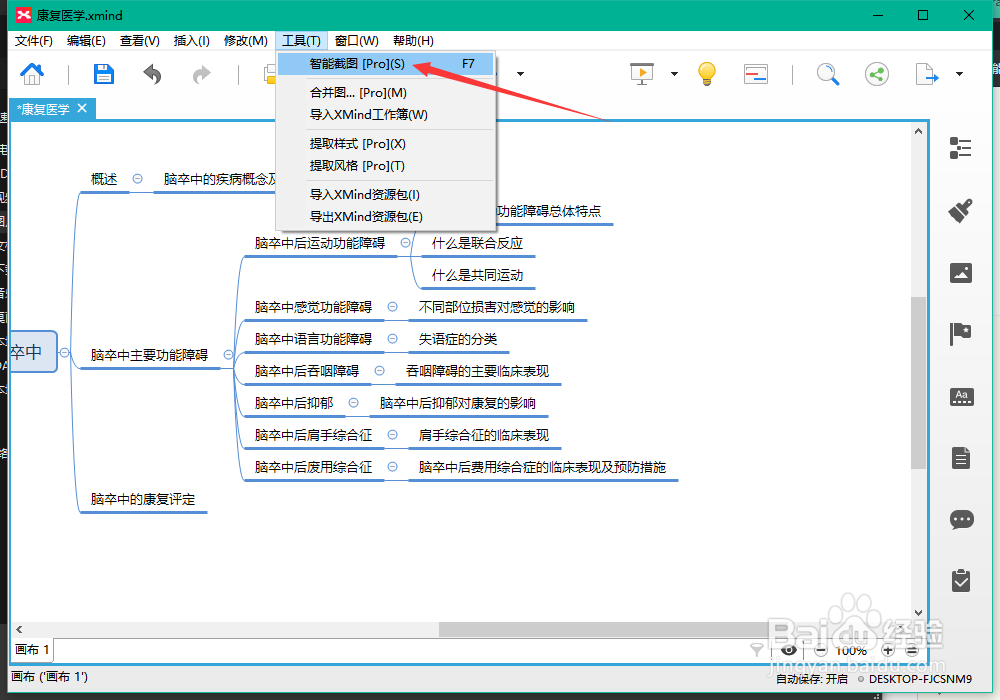Click the vertical scrollbar thumb
The width and height of the screenshot is (1000, 700).
918,383
